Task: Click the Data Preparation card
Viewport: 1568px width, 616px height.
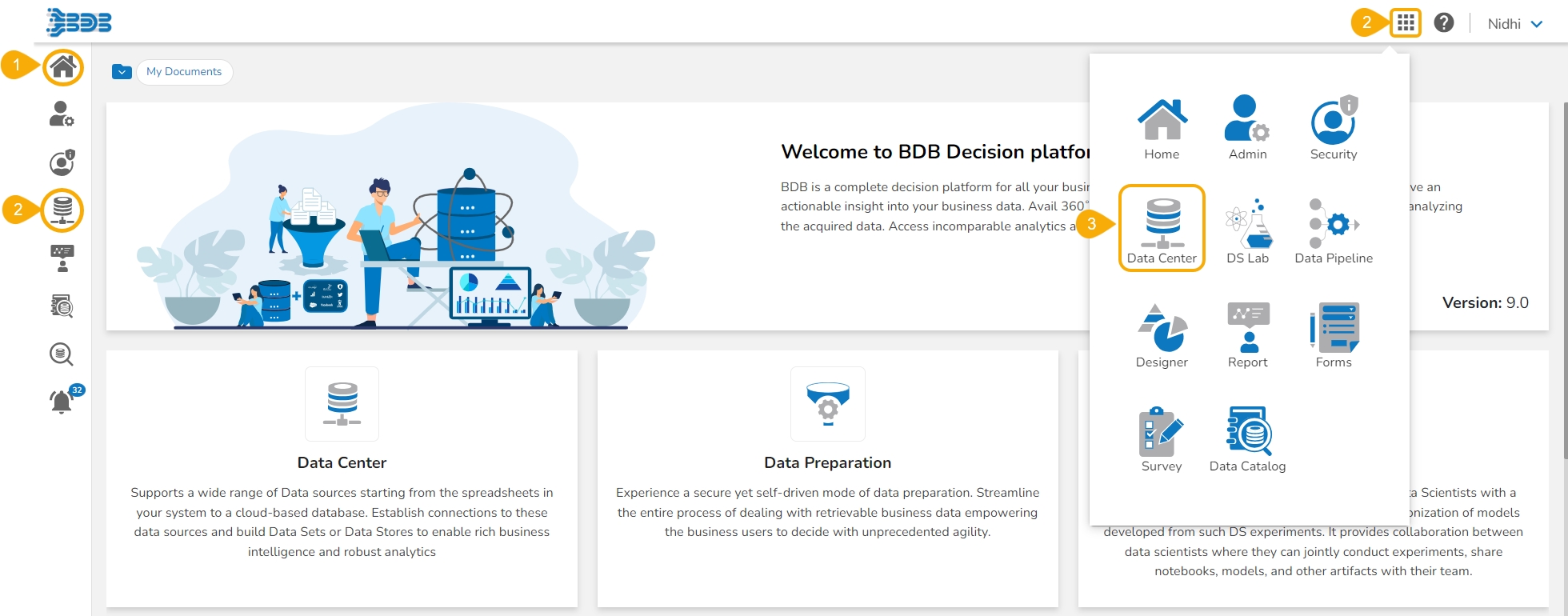Action: point(827,478)
